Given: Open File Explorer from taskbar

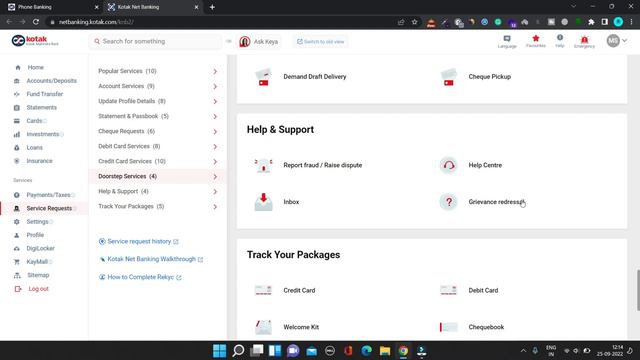Looking at the screenshot, I should (385, 351).
